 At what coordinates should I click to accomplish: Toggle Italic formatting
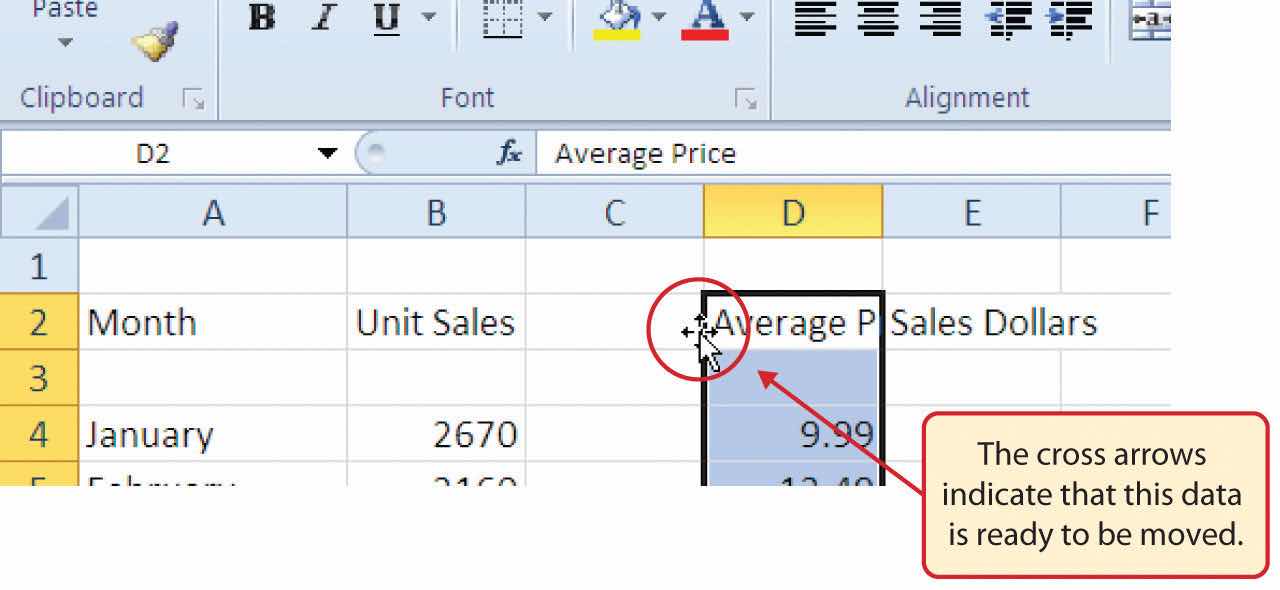click(x=322, y=20)
